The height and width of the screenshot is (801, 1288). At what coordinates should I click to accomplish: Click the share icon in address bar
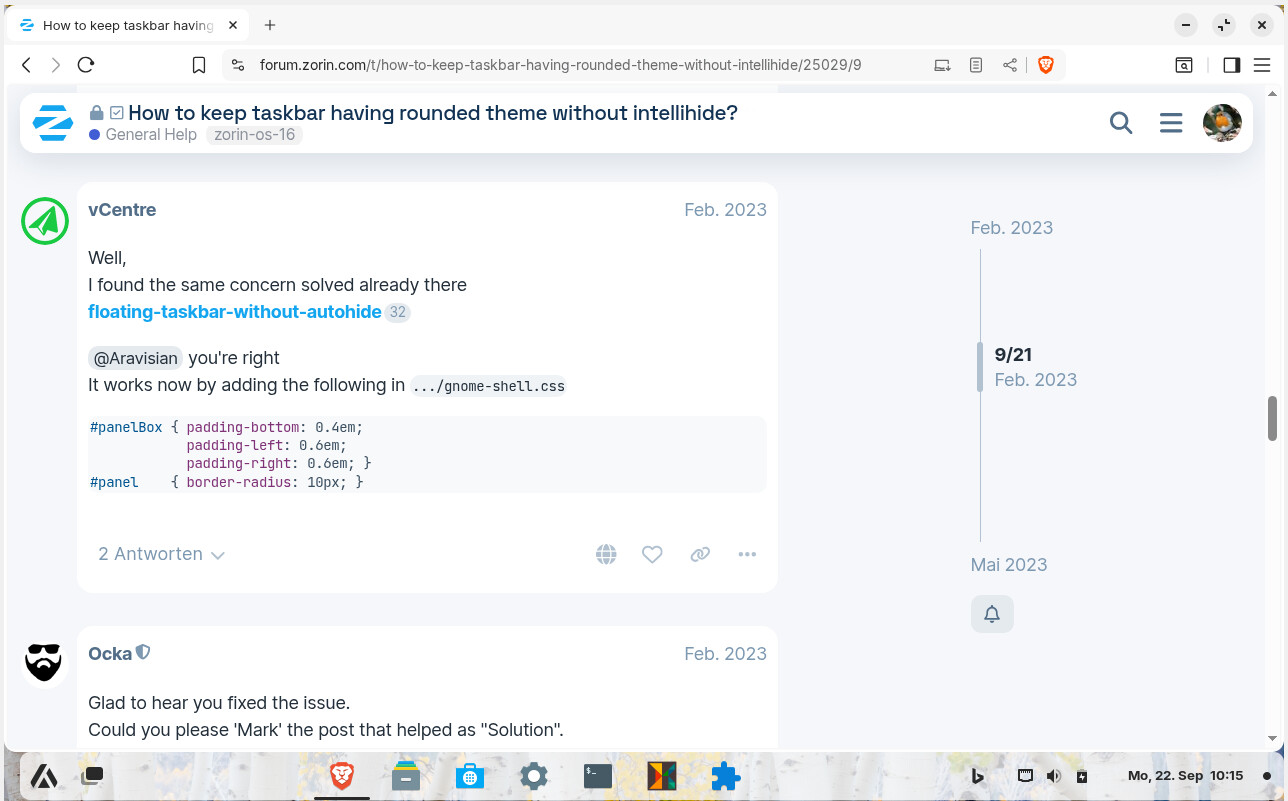coord(1010,65)
